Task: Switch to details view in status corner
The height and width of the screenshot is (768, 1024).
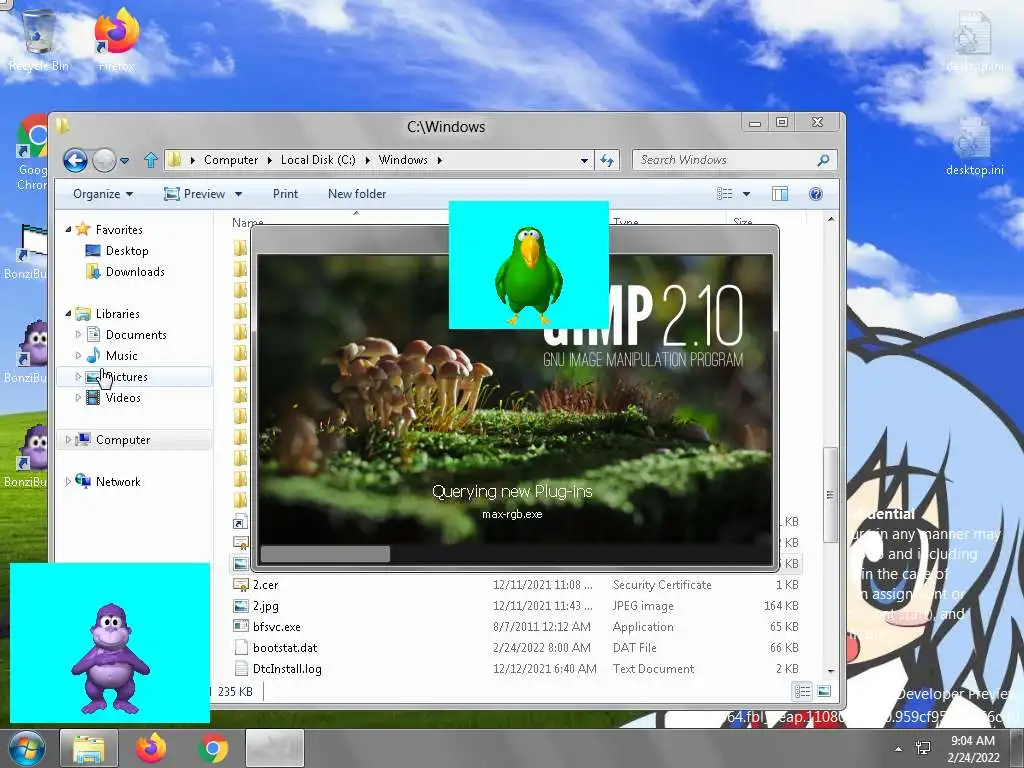Action: point(802,691)
